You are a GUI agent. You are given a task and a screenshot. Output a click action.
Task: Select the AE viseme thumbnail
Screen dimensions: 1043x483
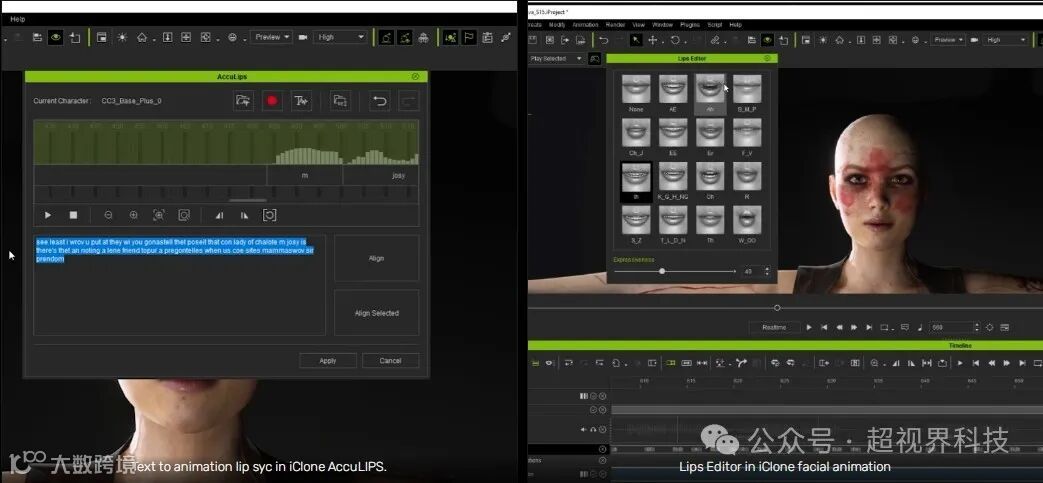coord(673,88)
